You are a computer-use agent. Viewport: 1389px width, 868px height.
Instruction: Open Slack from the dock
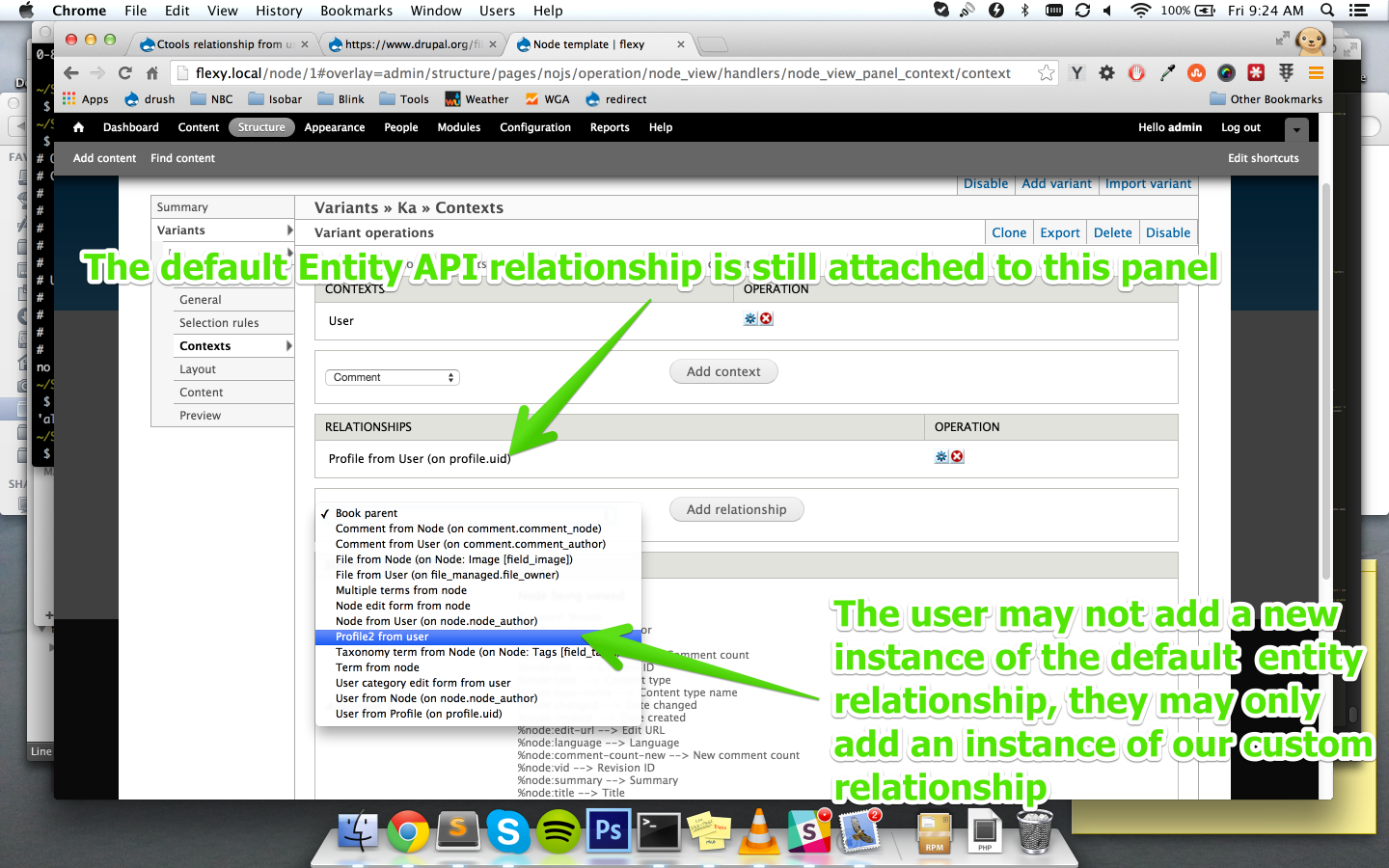pyautogui.click(x=809, y=830)
